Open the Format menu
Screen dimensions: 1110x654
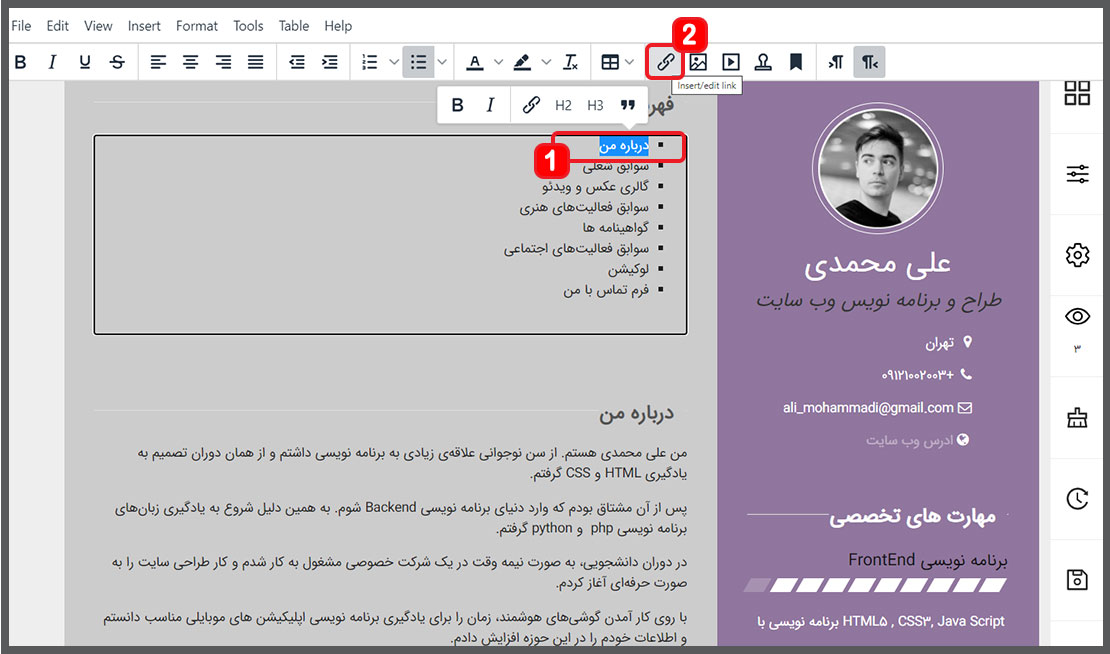click(x=196, y=26)
